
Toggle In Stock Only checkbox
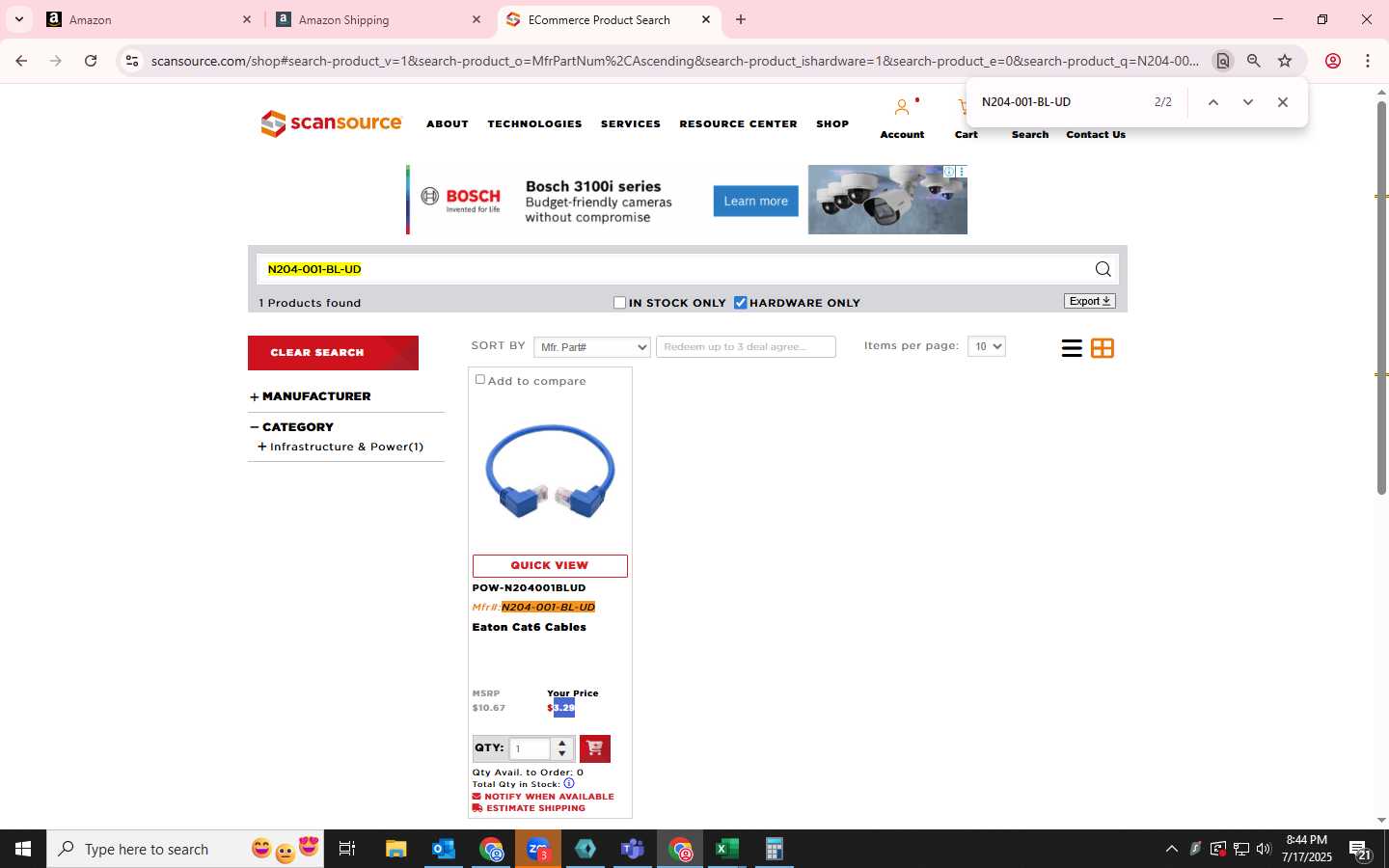coord(620,303)
